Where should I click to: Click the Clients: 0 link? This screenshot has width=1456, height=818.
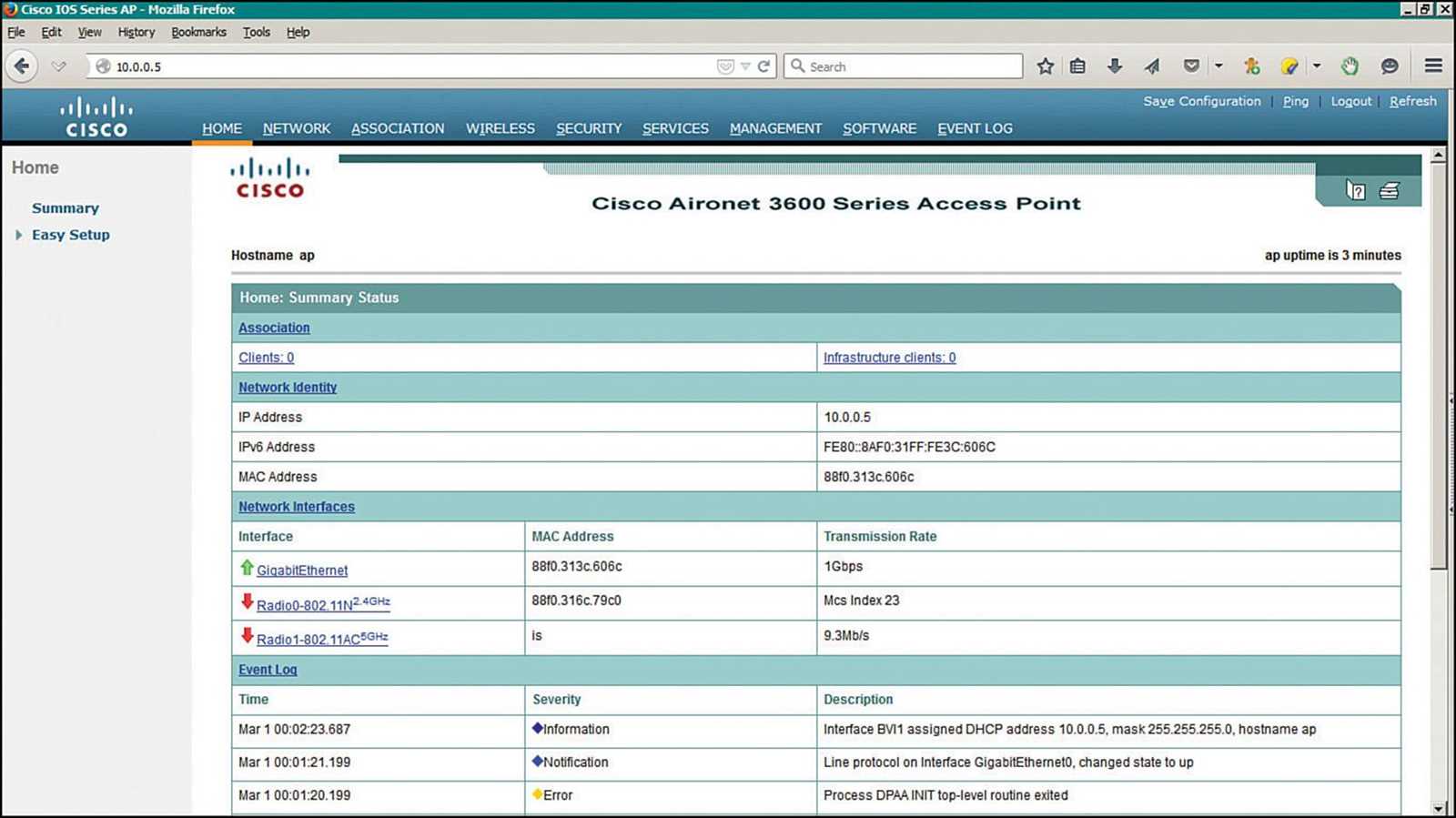pyautogui.click(x=266, y=358)
